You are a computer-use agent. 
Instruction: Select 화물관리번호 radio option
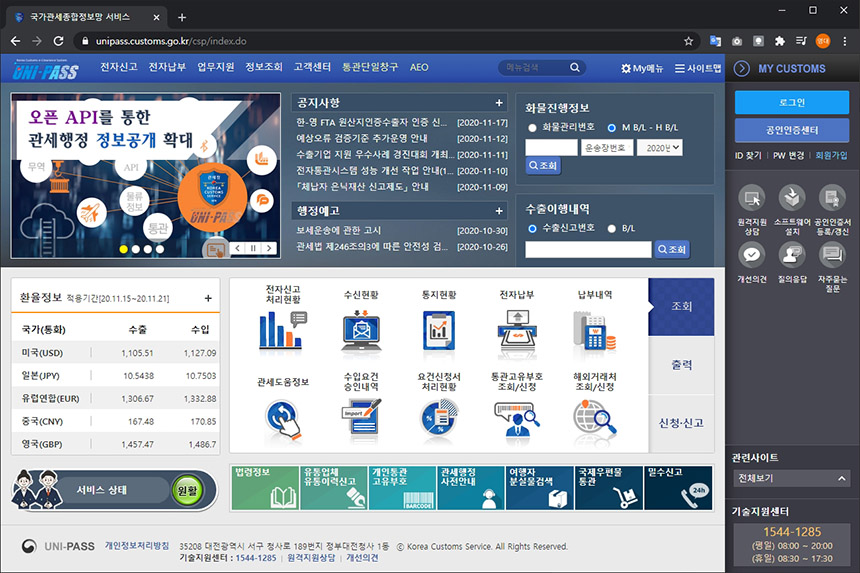(x=531, y=128)
